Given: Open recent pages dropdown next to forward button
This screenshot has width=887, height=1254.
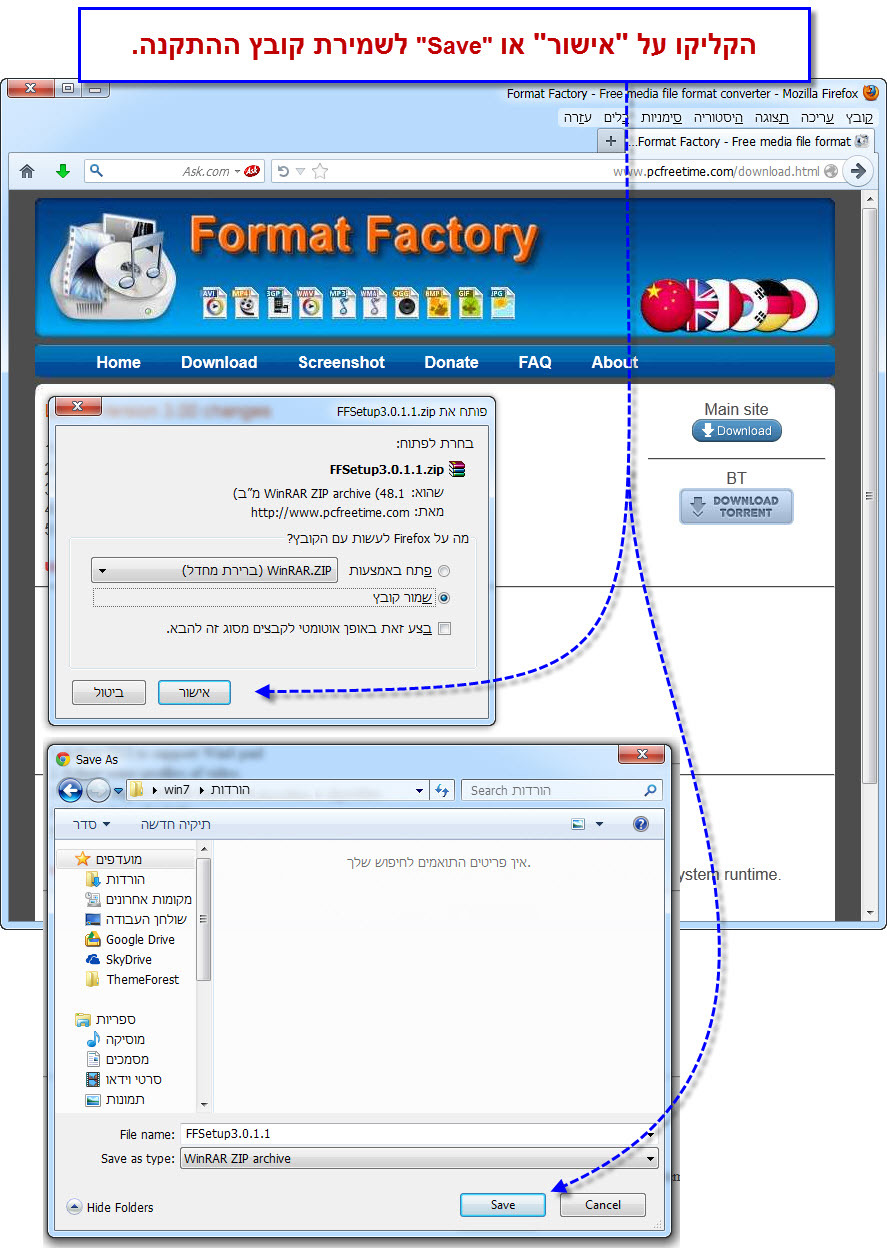Looking at the screenshot, I should (119, 790).
